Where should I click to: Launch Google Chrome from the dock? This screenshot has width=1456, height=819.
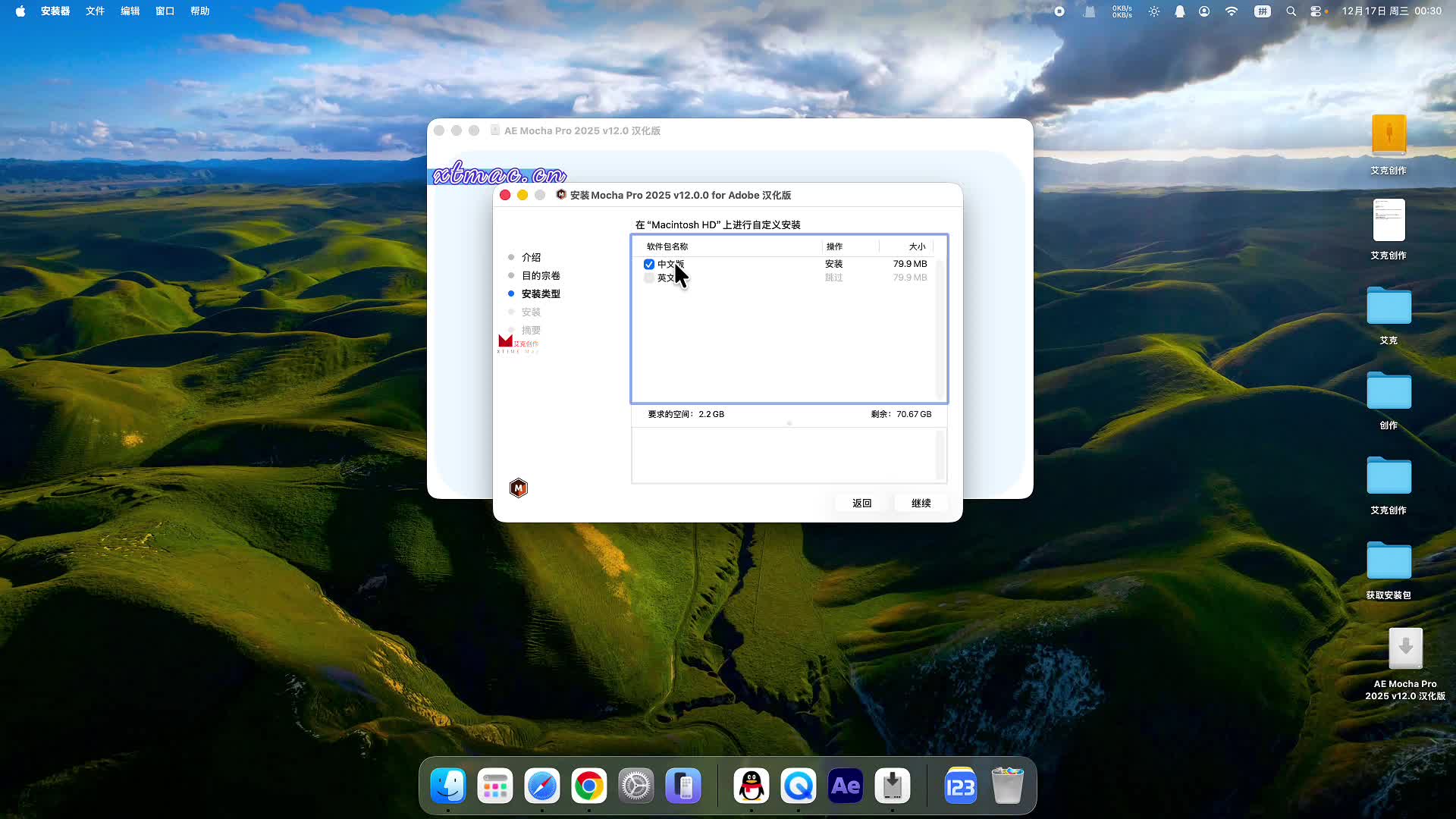pyautogui.click(x=589, y=786)
